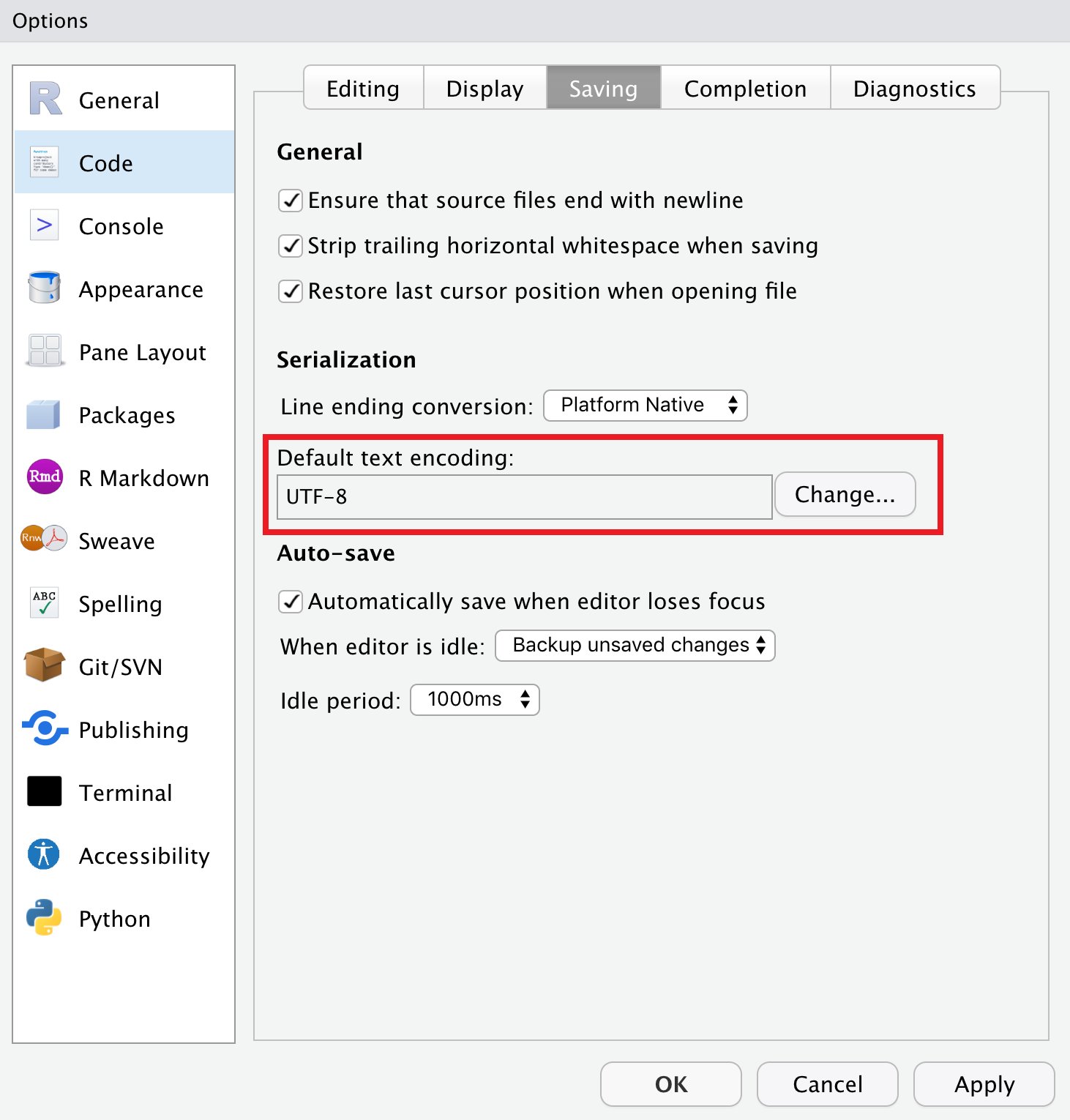Image resolution: width=1070 pixels, height=1120 pixels.
Task: Click the Packages box icon
Action: [x=44, y=414]
